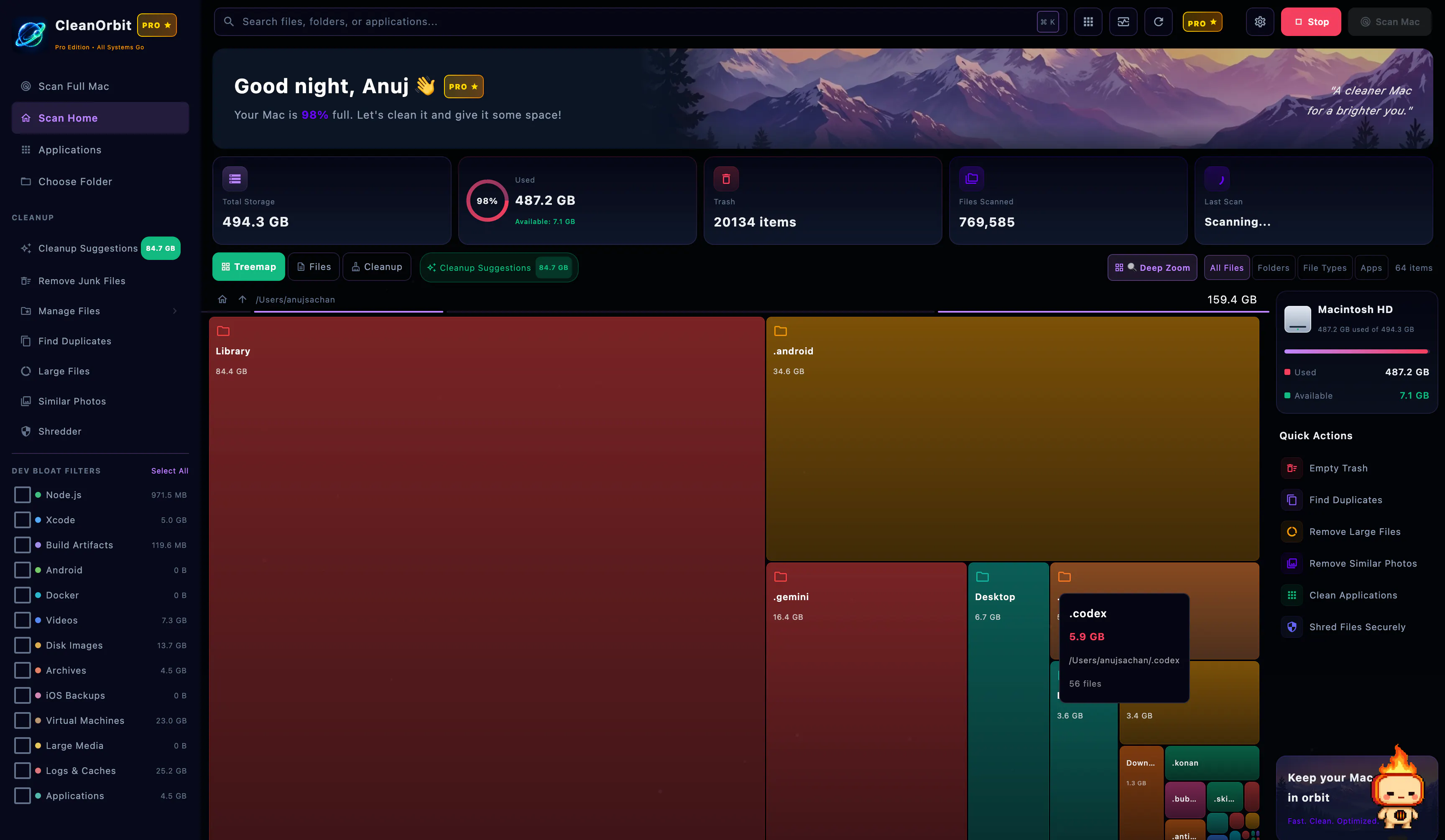Stop the running scan
The width and height of the screenshot is (1445, 840).
tap(1311, 22)
